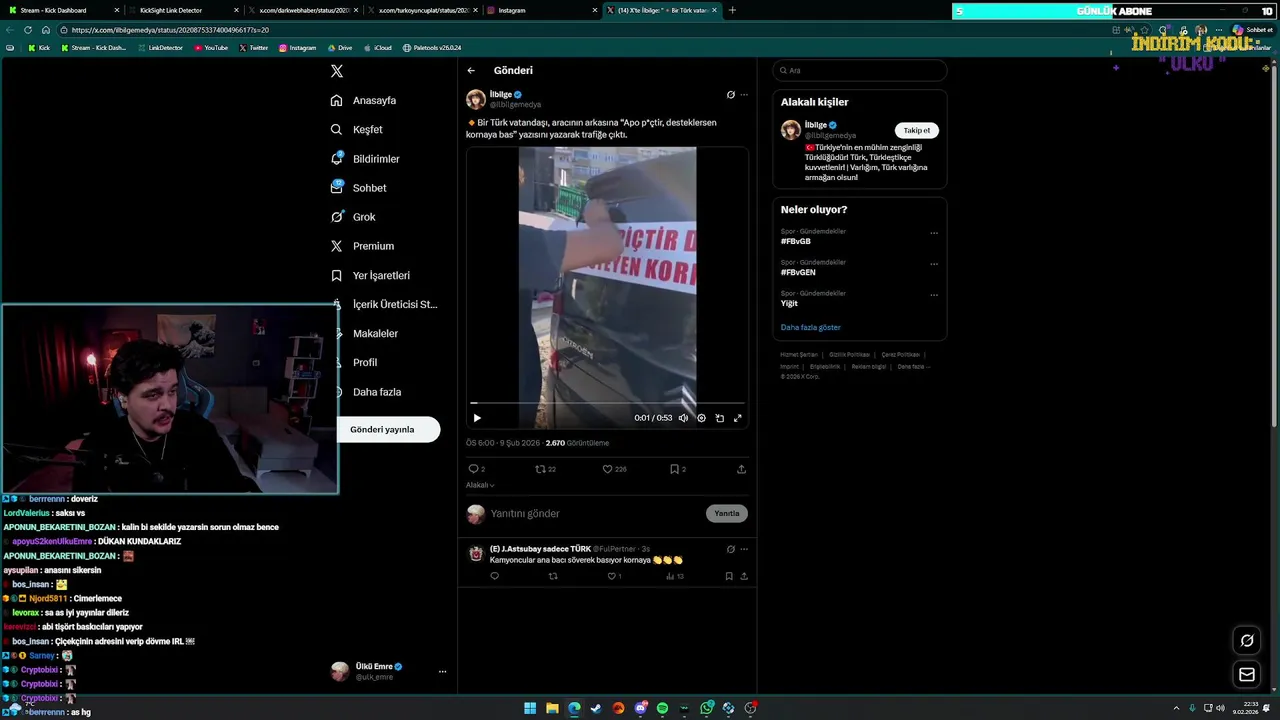Open Sohbet (messages) in the sidebar
Viewport: 1280px width, 720px height.
click(359, 187)
